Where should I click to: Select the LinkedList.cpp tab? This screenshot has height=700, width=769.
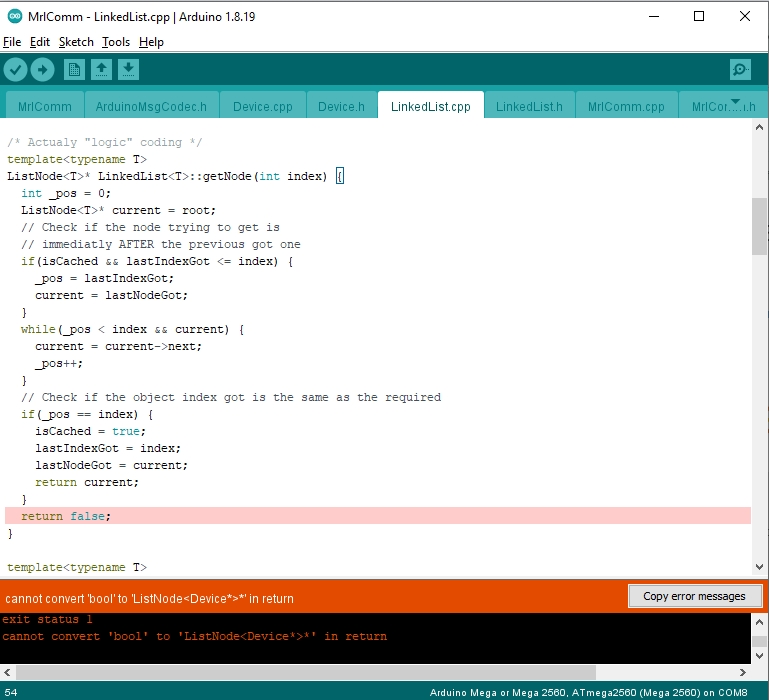point(431,106)
